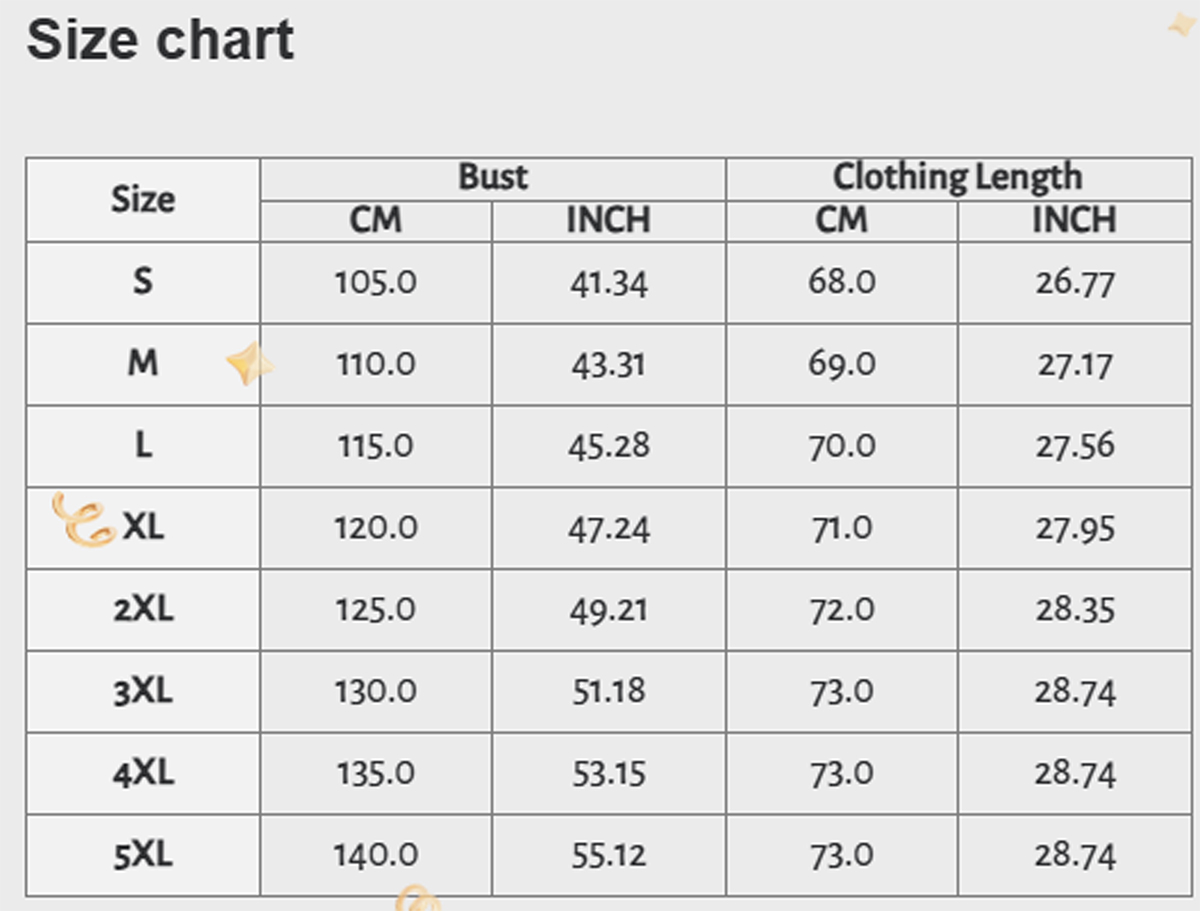This screenshot has height=912, width=1200.
Task: Click the Size column header cell
Action: coord(143,199)
